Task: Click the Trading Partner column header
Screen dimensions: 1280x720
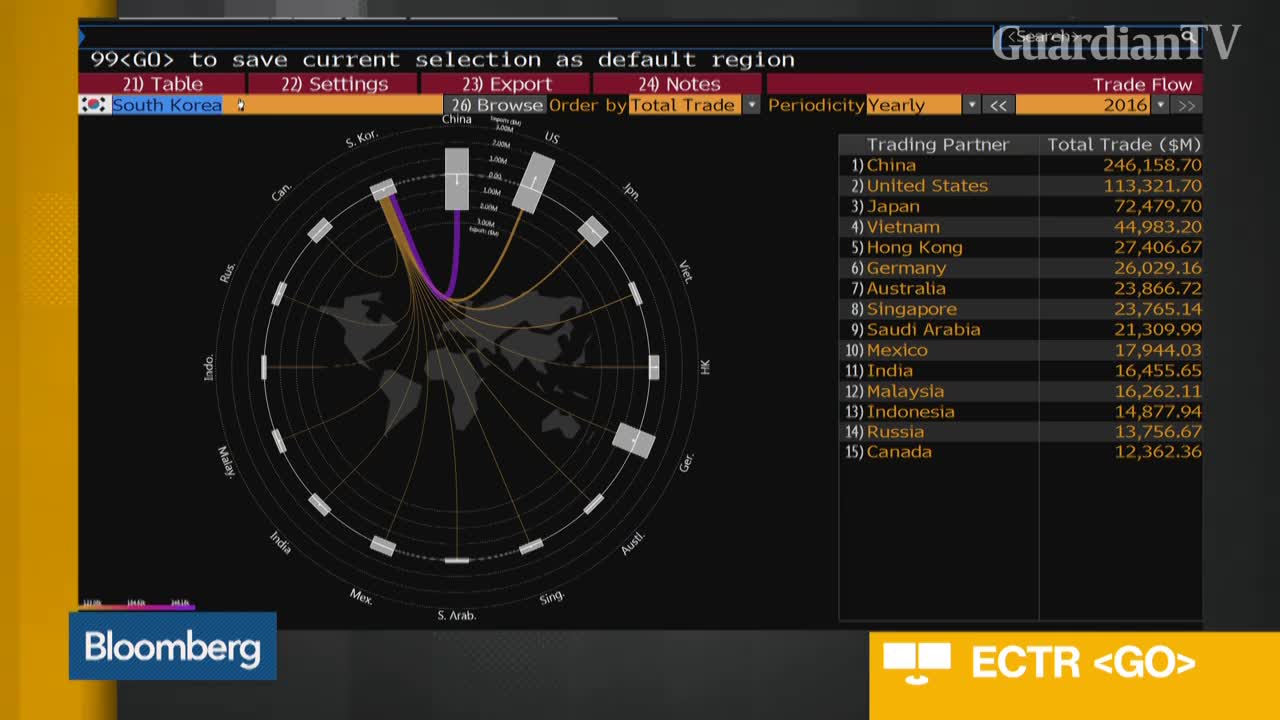Action: point(938,144)
